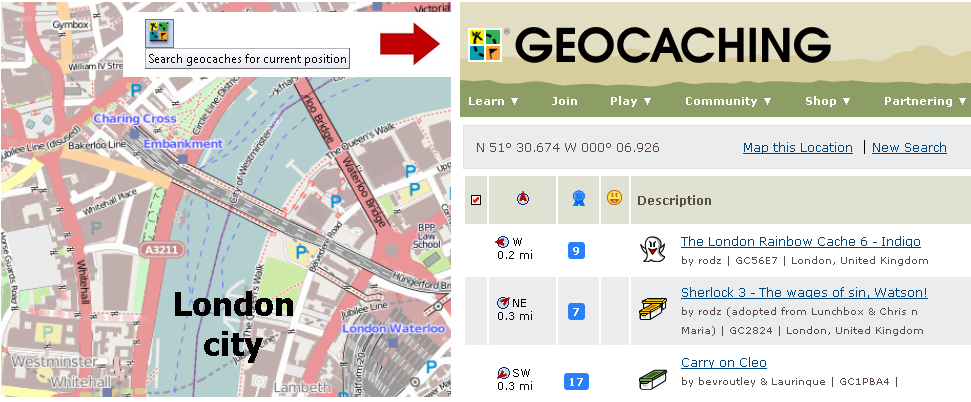The width and height of the screenshot is (971, 402).
Task: Click the Charing Cross station marker on map
Action: click(134, 133)
